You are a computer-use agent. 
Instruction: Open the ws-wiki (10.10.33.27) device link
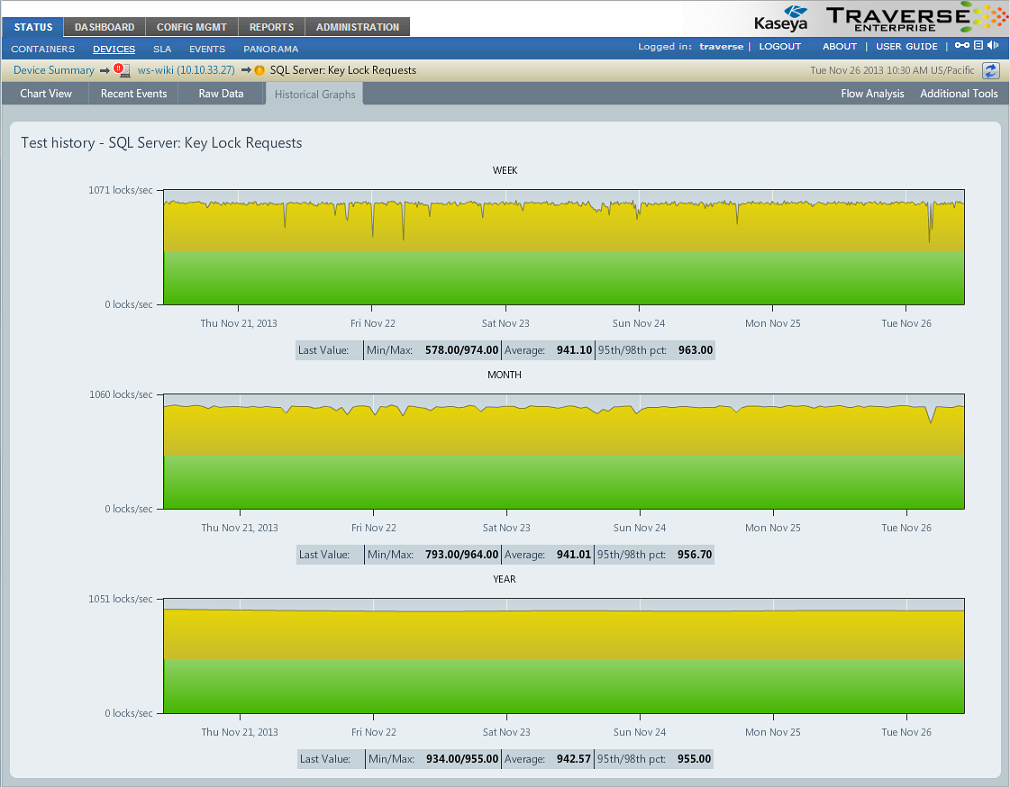186,70
